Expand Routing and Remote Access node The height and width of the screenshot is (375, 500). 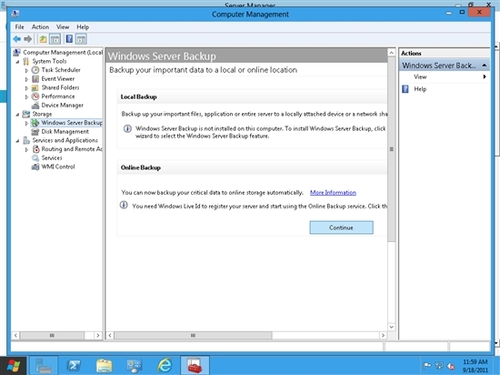click(x=26, y=150)
